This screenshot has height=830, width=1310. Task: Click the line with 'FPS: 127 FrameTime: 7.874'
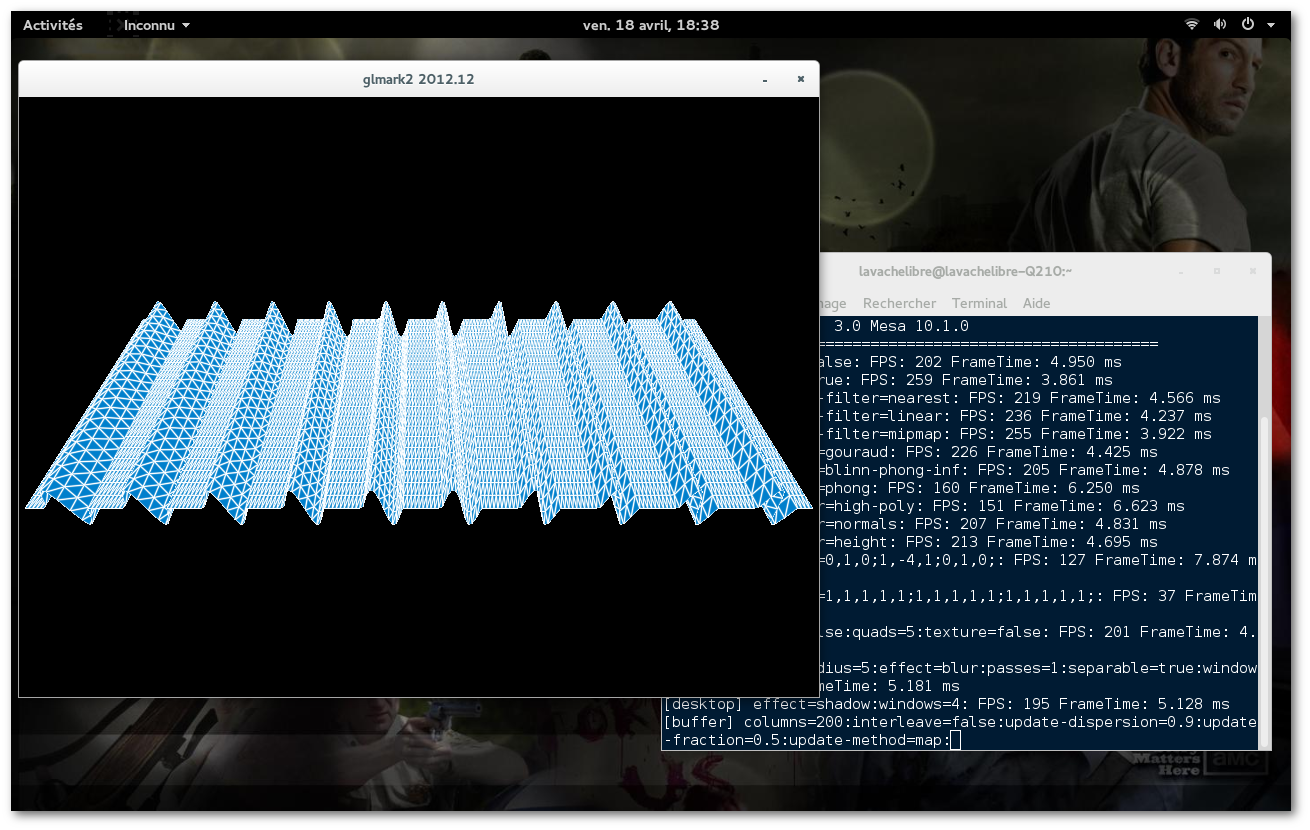[x=1038, y=560]
